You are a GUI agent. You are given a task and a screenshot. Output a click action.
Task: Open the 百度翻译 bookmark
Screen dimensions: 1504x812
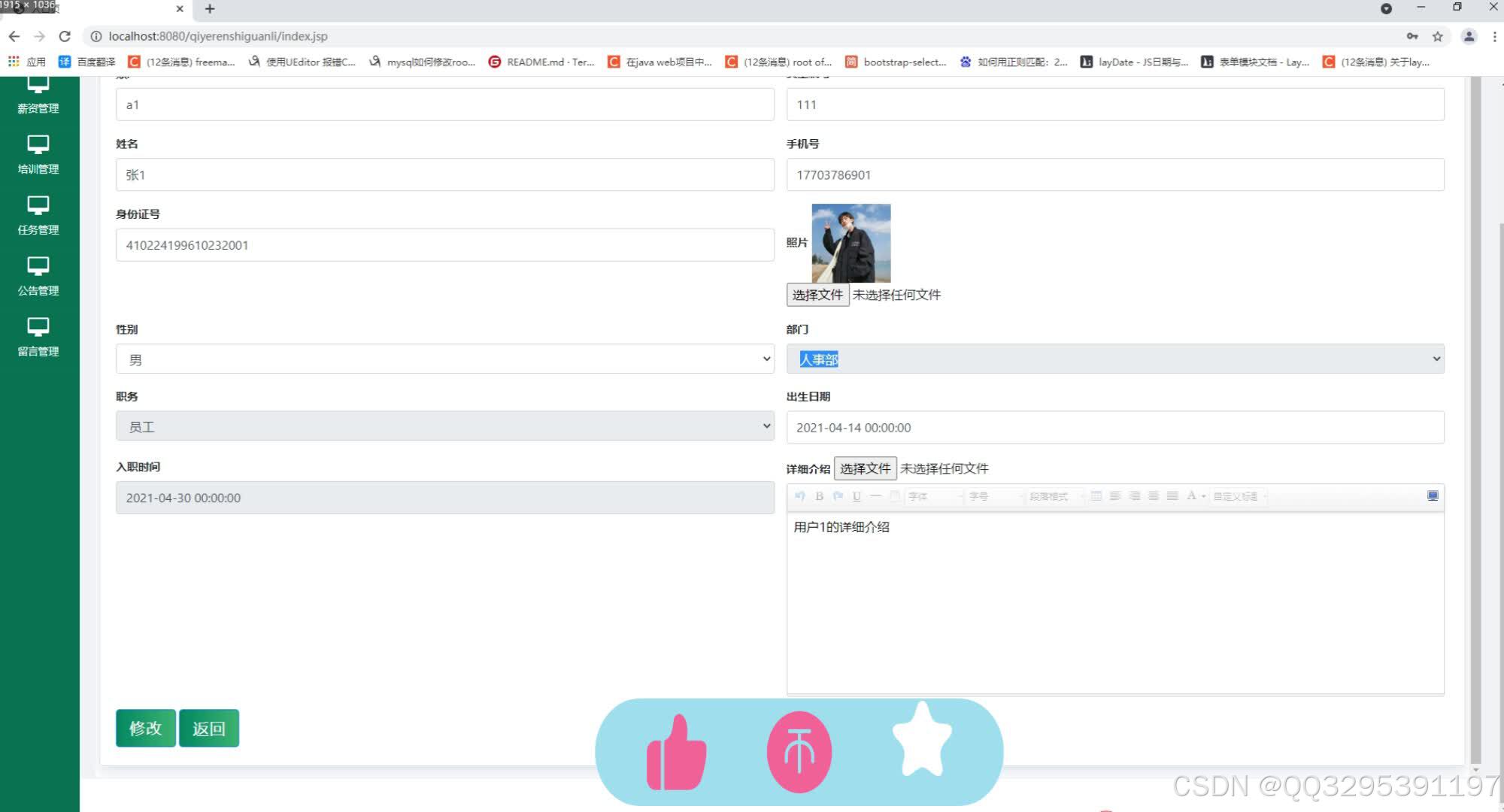87,62
